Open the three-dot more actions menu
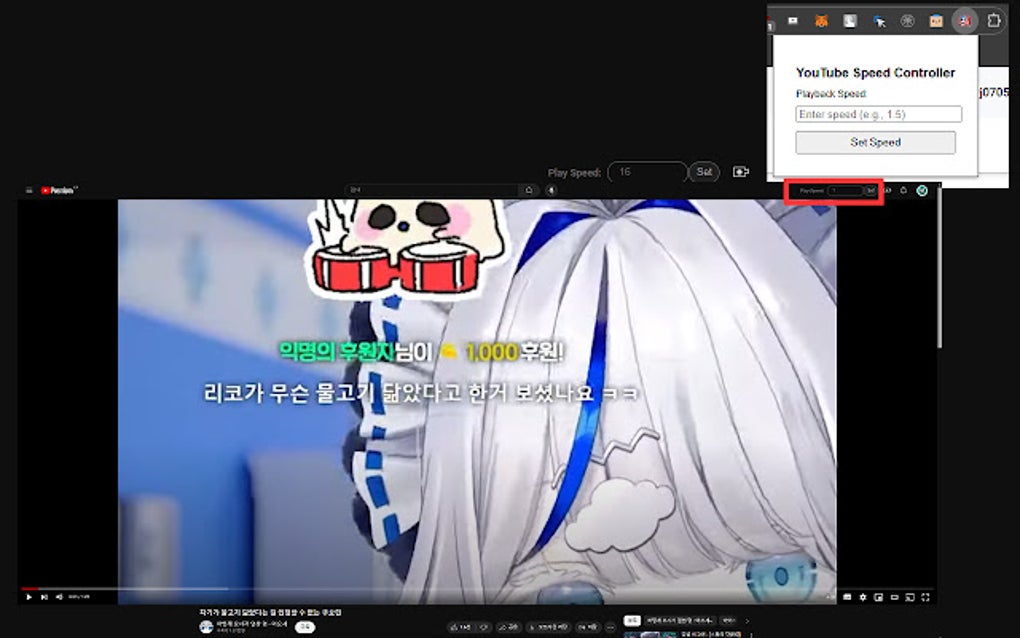 point(610,627)
